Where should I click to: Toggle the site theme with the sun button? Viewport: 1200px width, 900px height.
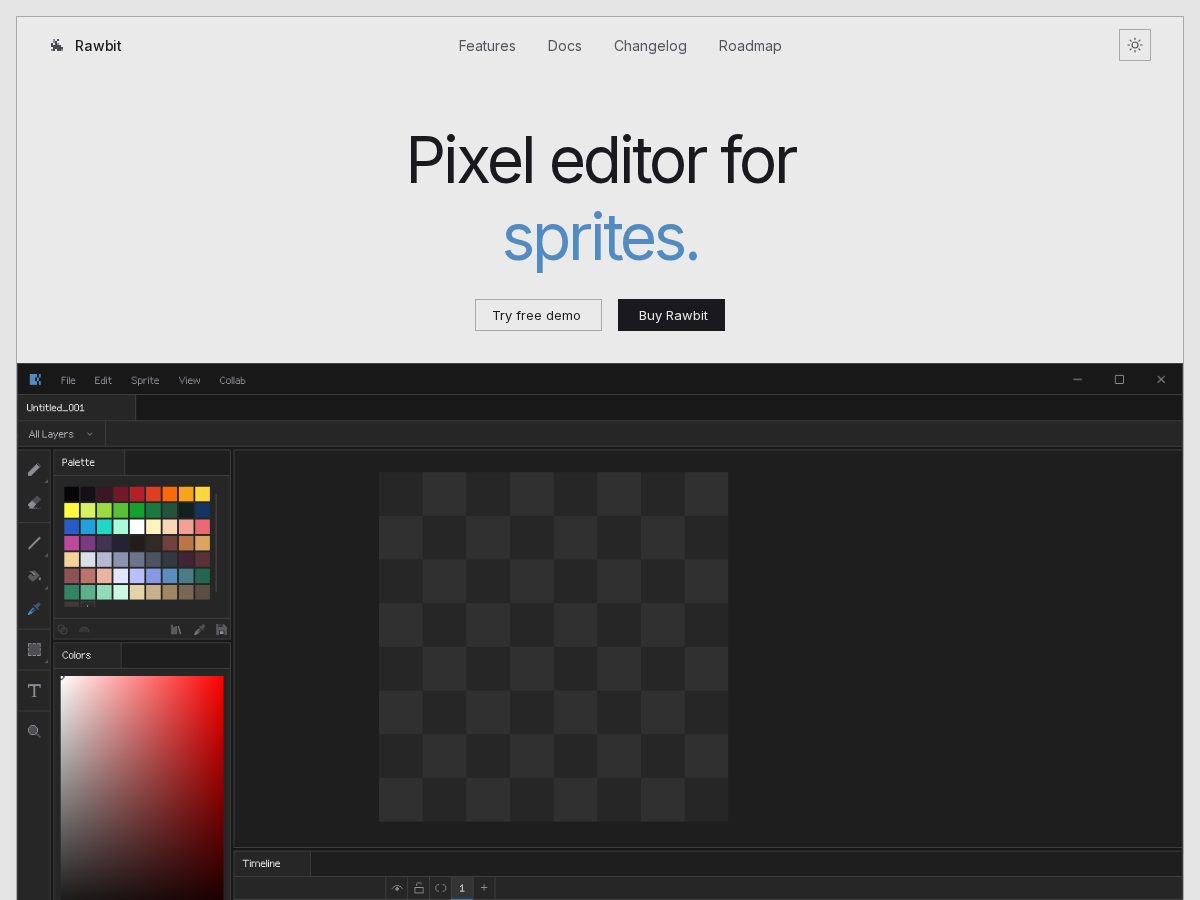1135,45
